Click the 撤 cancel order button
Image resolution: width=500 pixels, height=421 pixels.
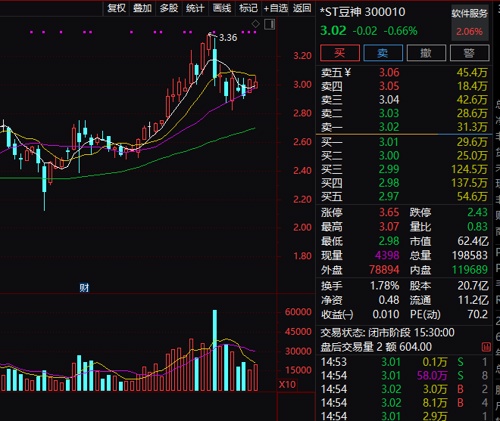pyautogui.click(x=426, y=53)
